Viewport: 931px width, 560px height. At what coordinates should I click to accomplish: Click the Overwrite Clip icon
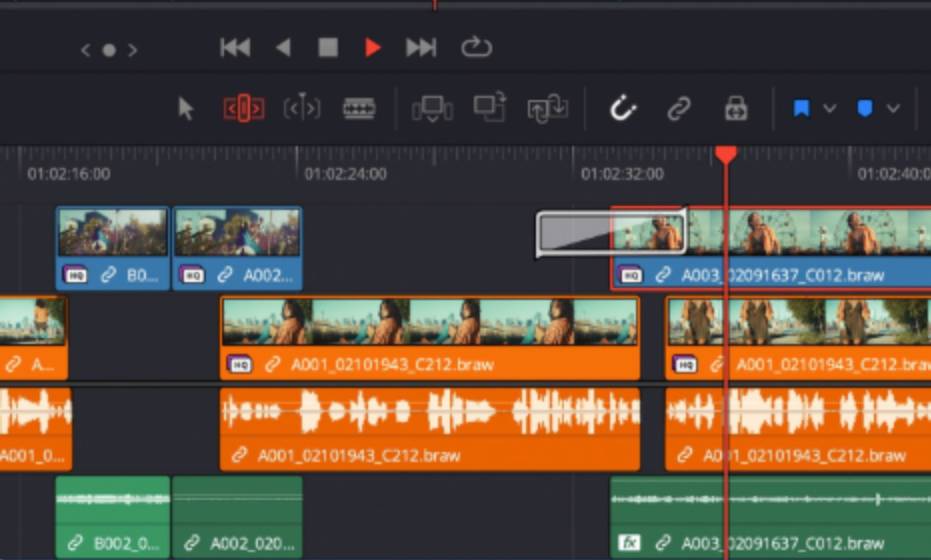(489, 107)
